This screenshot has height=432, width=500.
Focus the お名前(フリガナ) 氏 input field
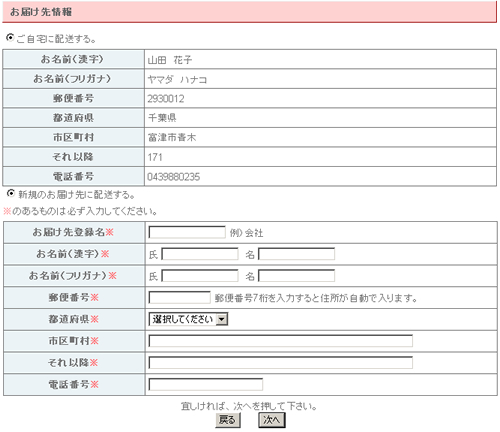(x=200, y=276)
